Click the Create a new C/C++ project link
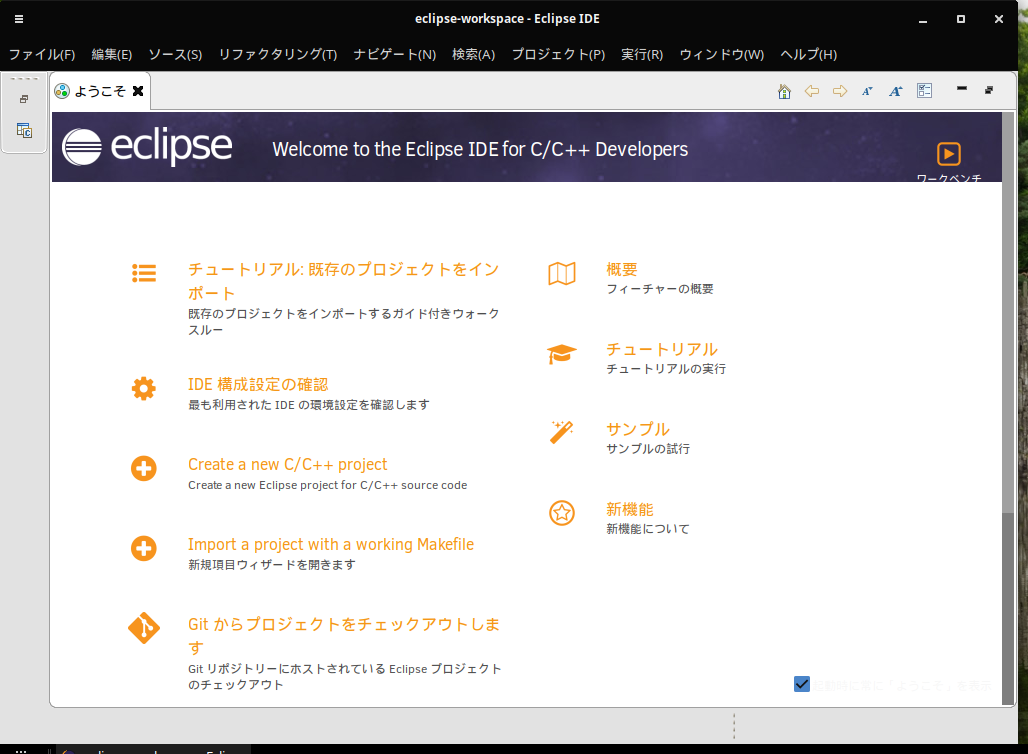 tap(288, 464)
